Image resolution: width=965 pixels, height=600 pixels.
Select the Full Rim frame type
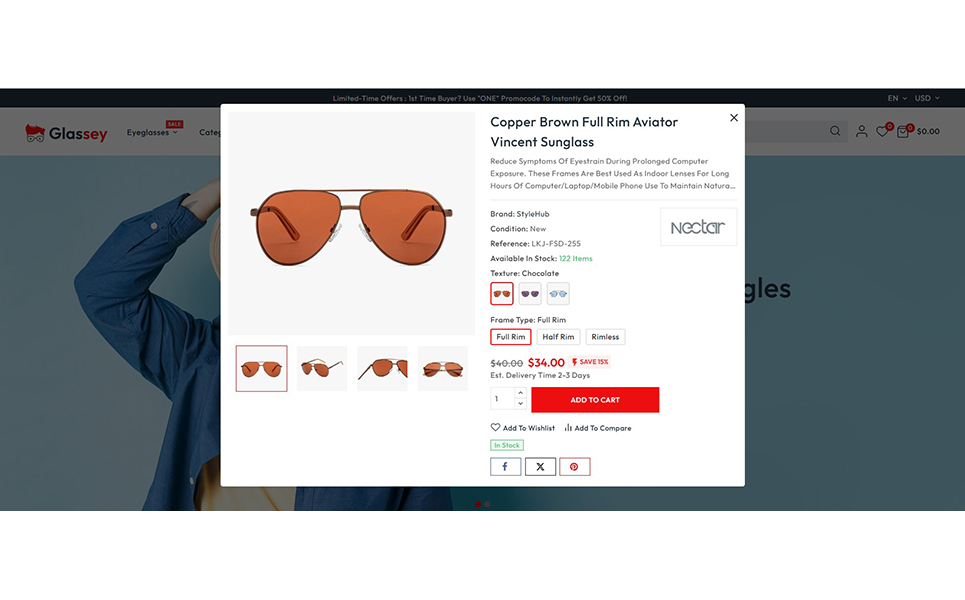511,337
